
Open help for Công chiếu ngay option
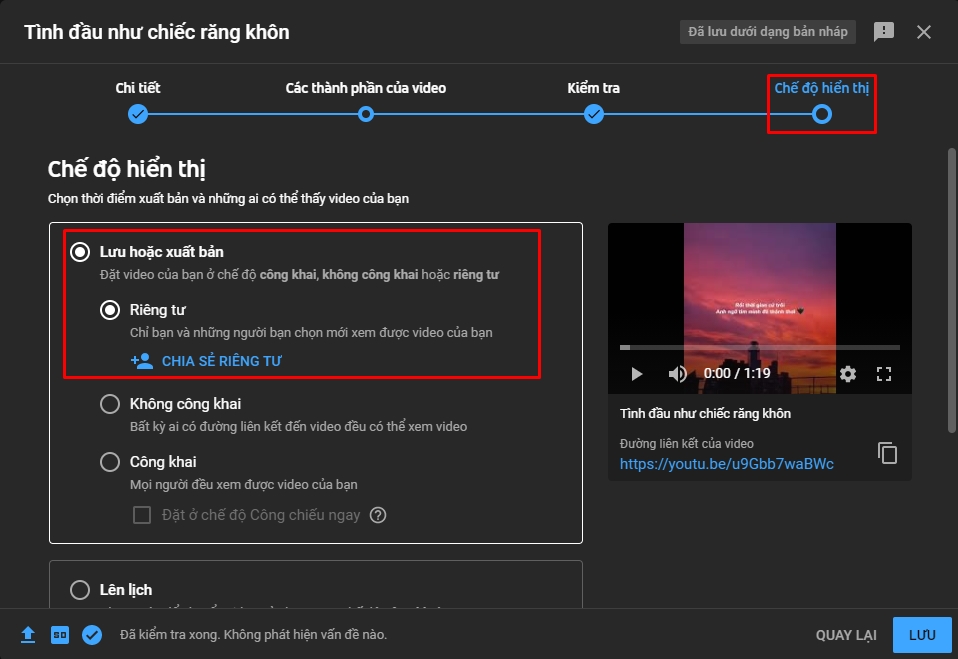(x=378, y=515)
